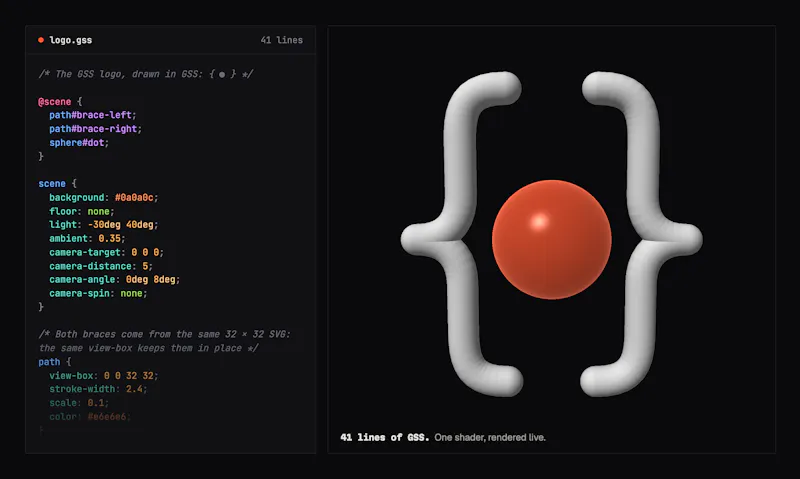Click the 'floor: none;' line
Screen dimensions: 800x479
pos(82,211)
